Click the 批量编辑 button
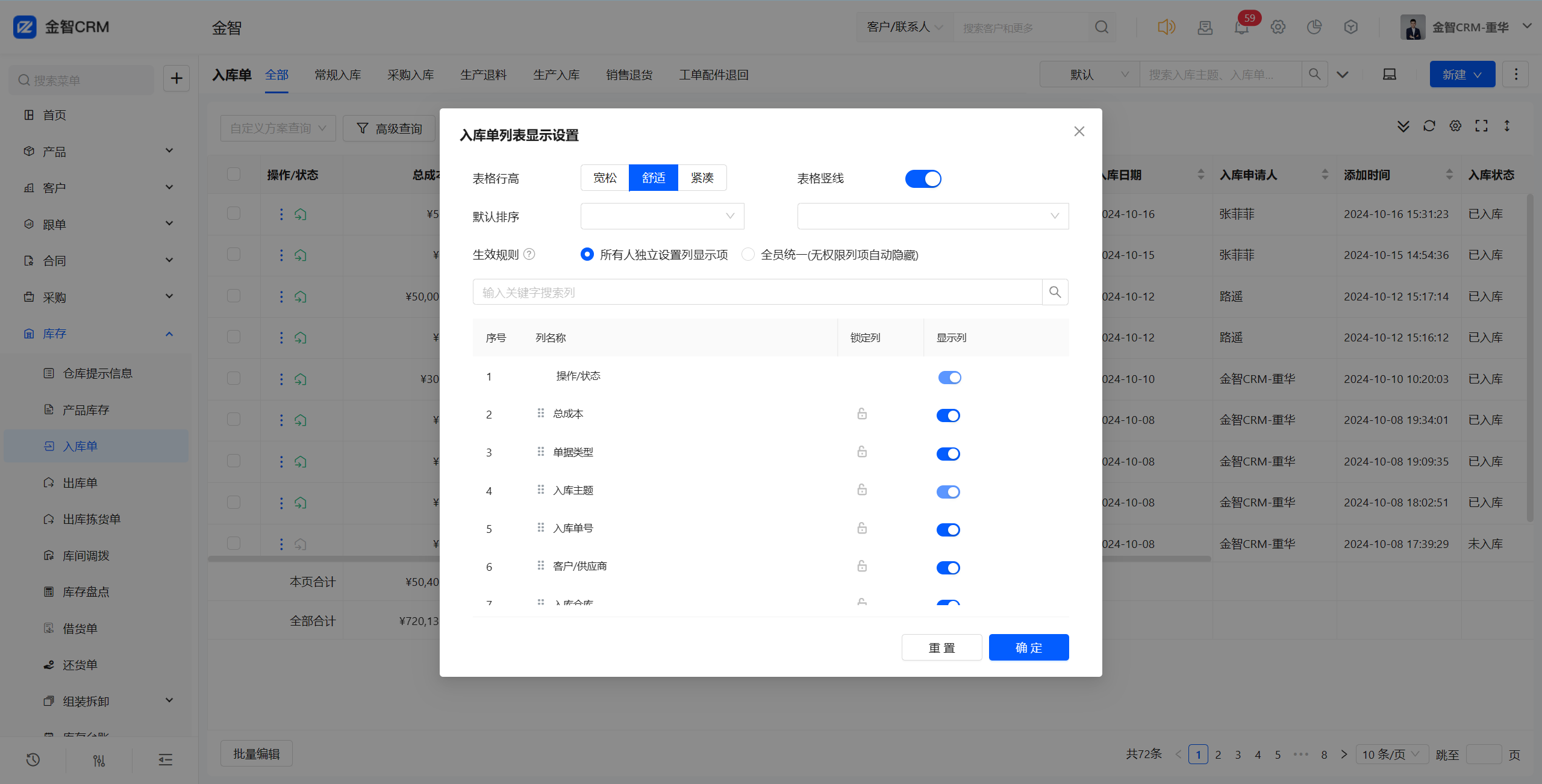This screenshot has height=784, width=1542. pyautogui.click(x=257, y=754)
